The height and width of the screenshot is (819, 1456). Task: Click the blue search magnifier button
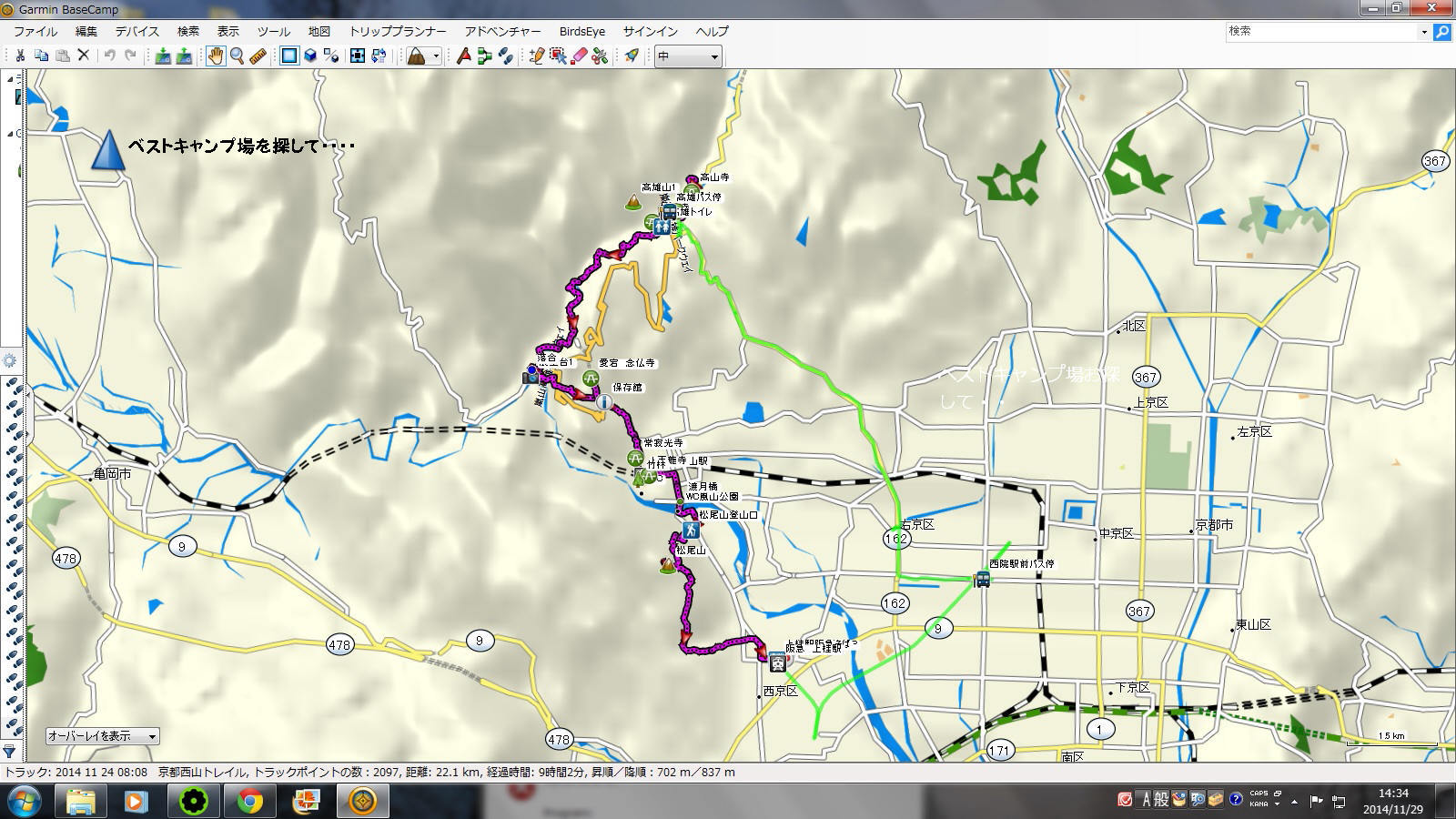click(x=1441, y=32)
